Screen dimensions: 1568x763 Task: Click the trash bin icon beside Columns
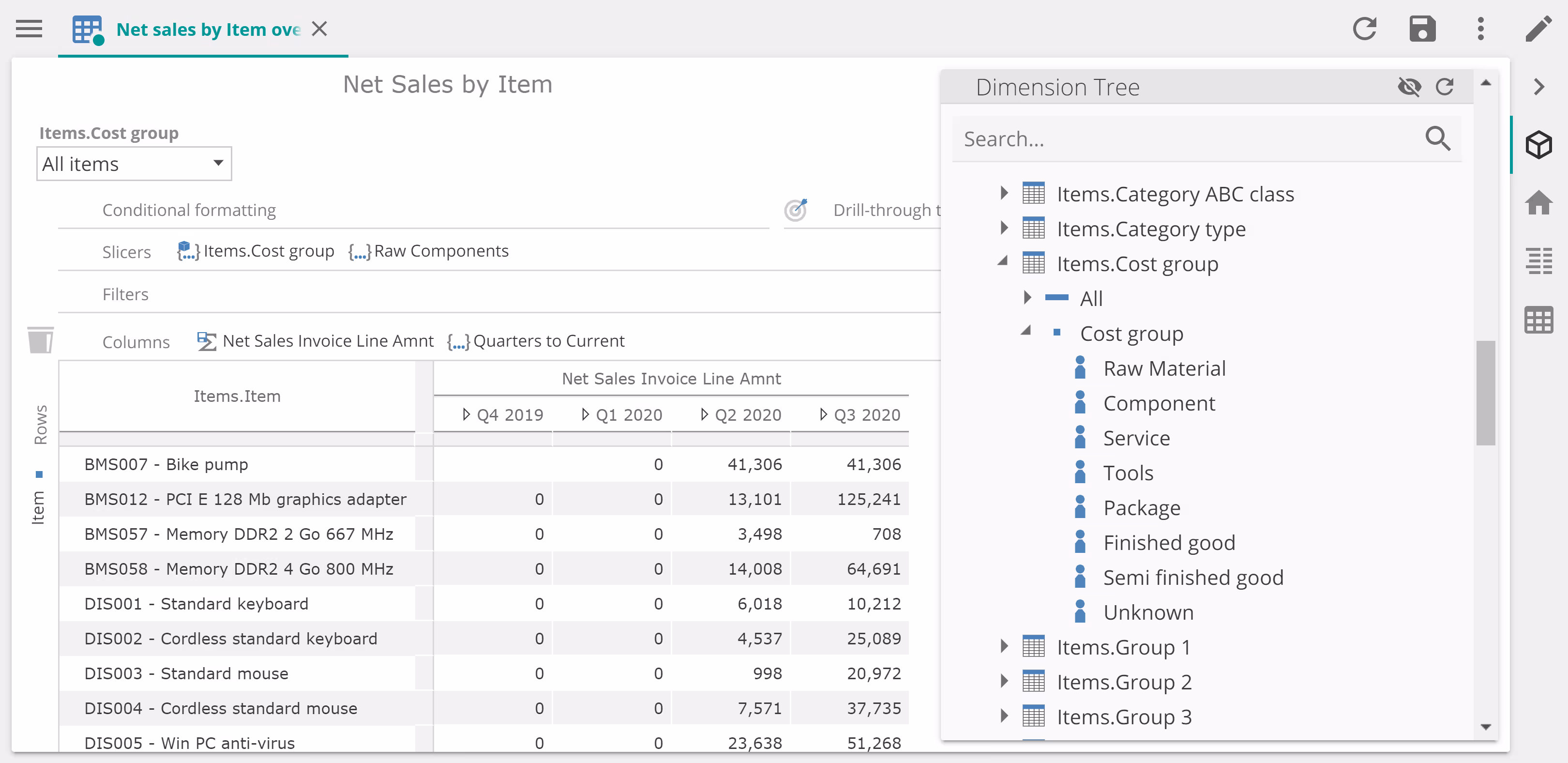pos(40,340)
